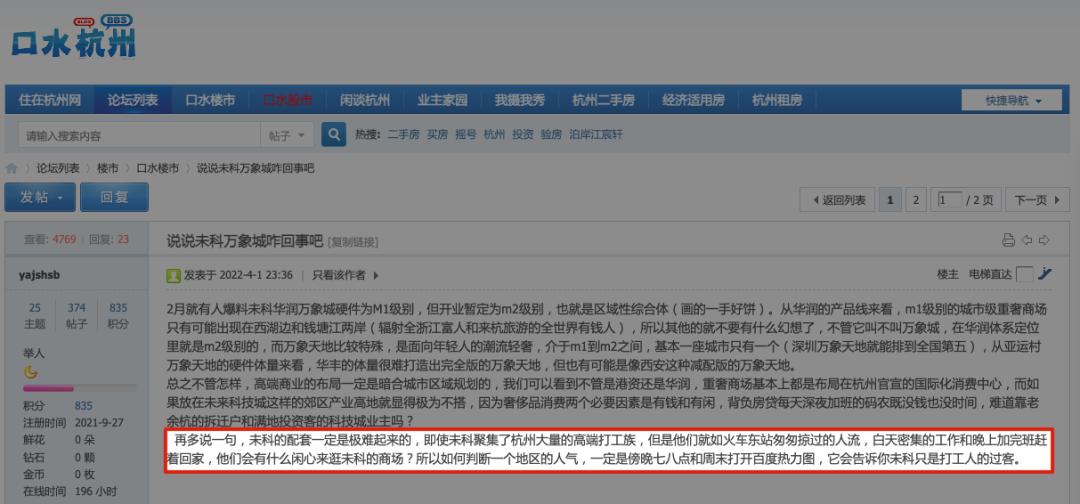Viewport: 1080px width, 504px height.
Task: Click the page number input box
Action: point(948,200)
